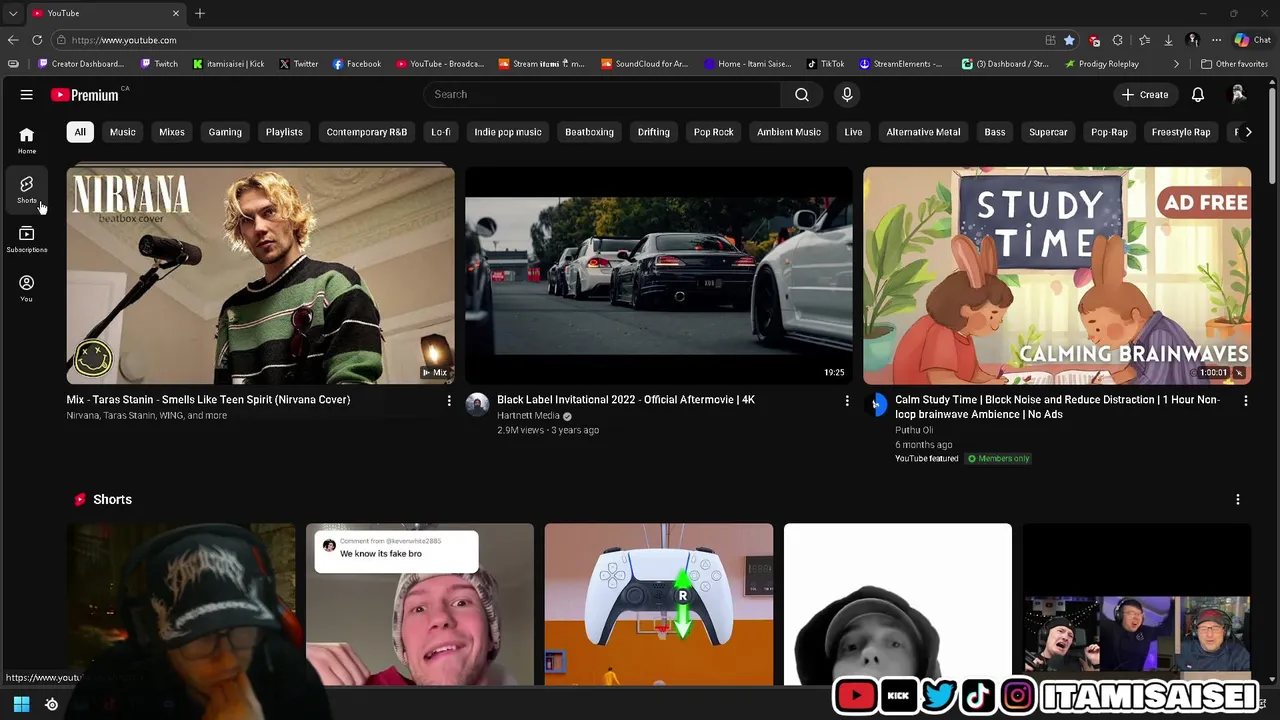Open the Other favorites folder
Viewport: 1280px width, 720px height.
click(1234, 64)
